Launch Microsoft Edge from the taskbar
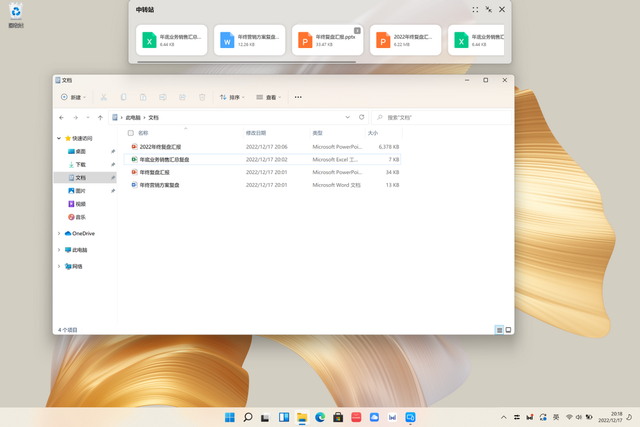Viewport: 640px width, 427px height. 320,417
